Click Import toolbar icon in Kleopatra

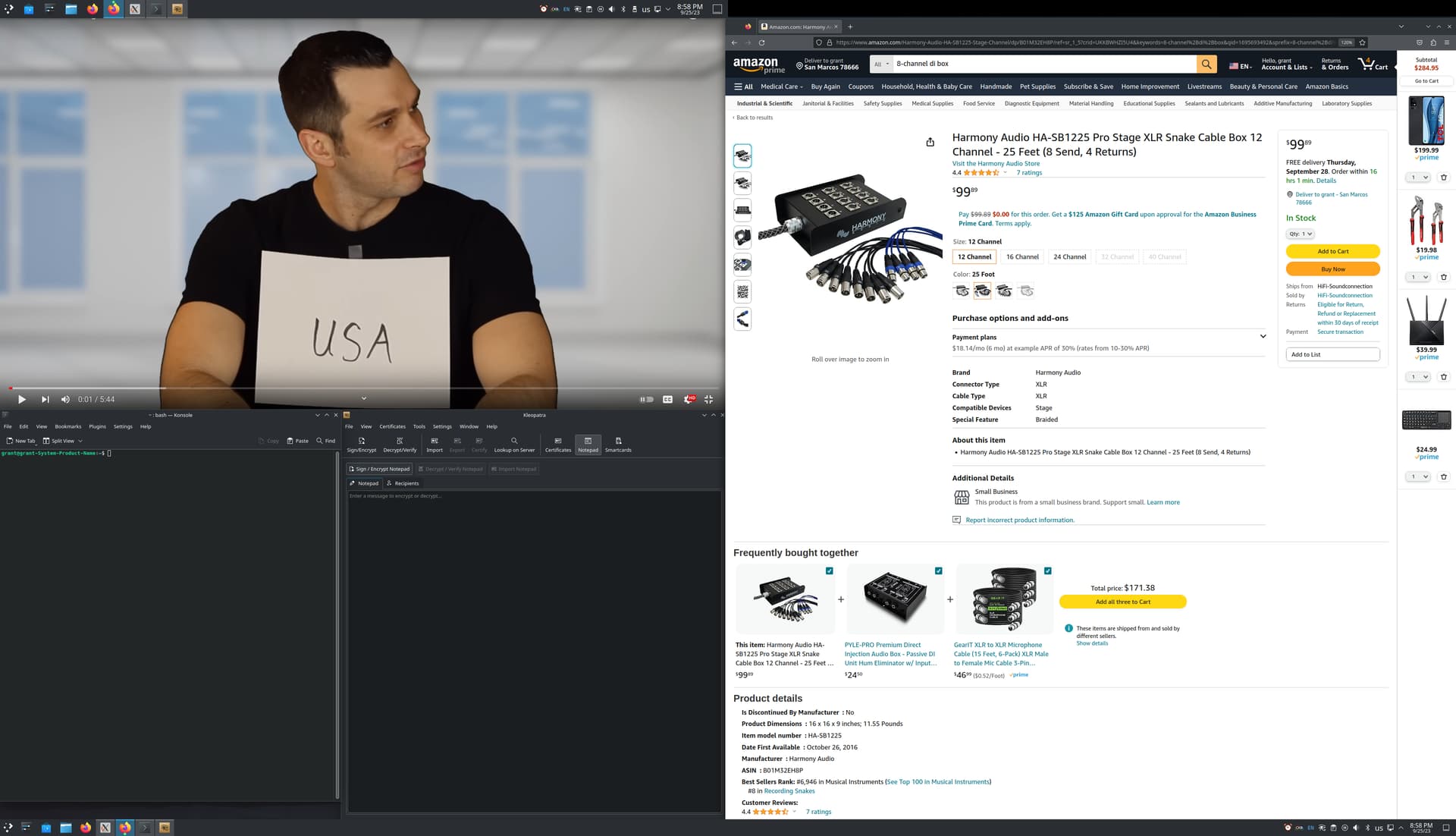pos(435,445)
